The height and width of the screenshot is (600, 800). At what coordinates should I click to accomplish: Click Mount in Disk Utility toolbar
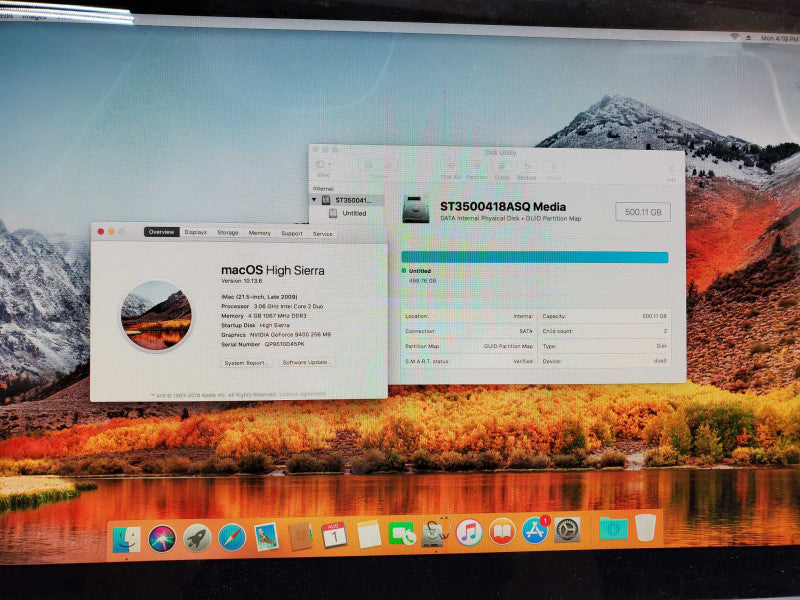coord(554,172)
